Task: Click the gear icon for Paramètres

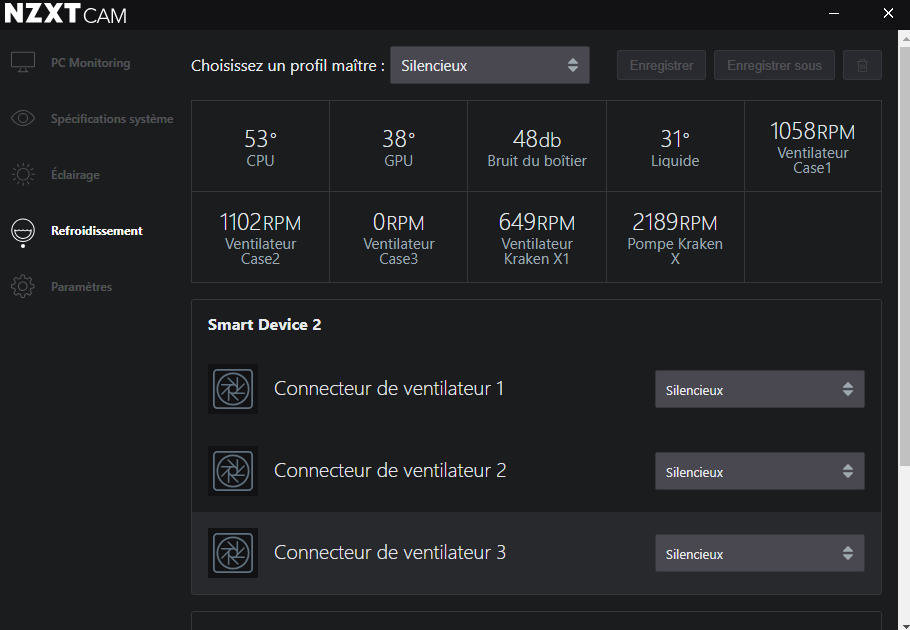Action: [x=23, y=286]
